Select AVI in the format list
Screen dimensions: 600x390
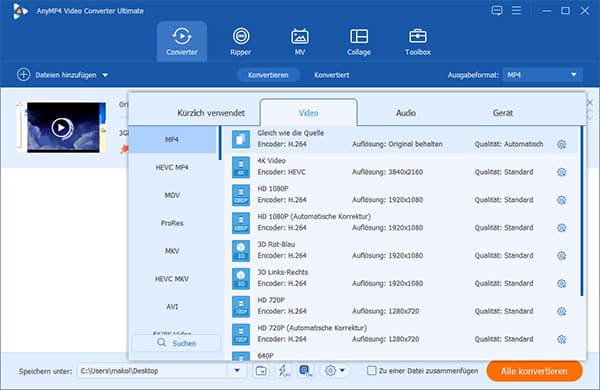172,307
